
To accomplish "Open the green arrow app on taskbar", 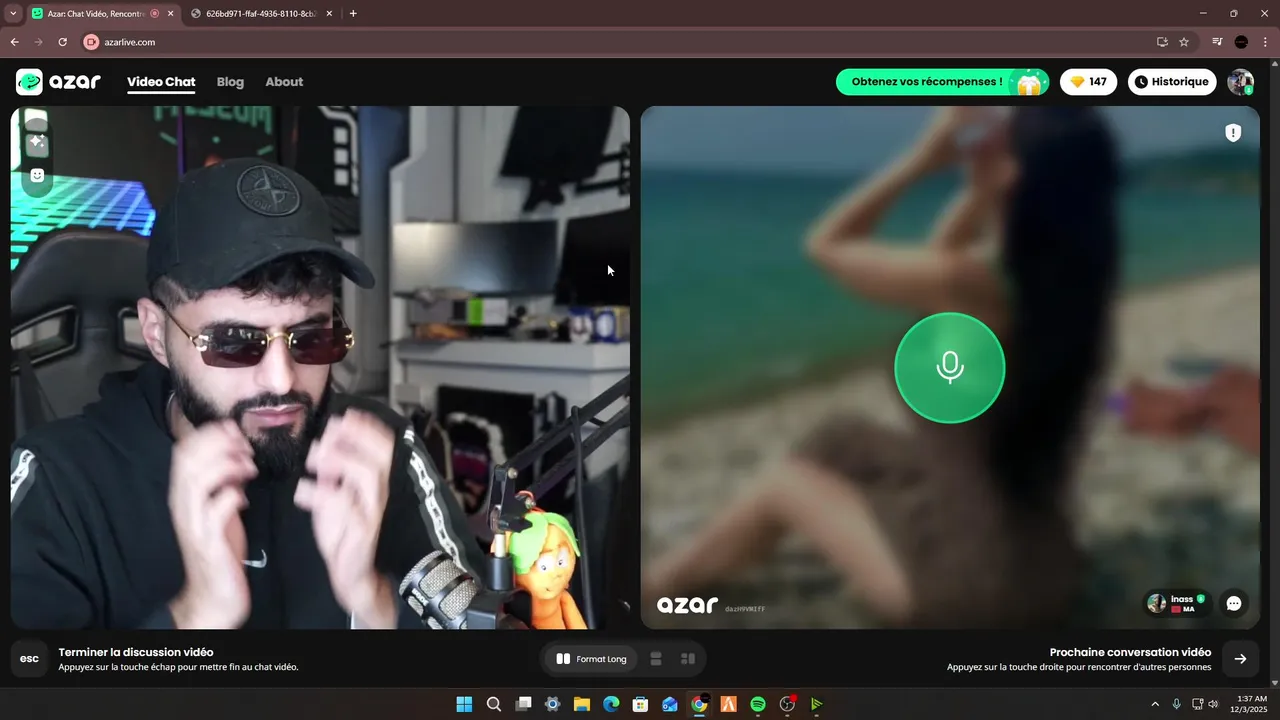I will (x=816, y=704).
